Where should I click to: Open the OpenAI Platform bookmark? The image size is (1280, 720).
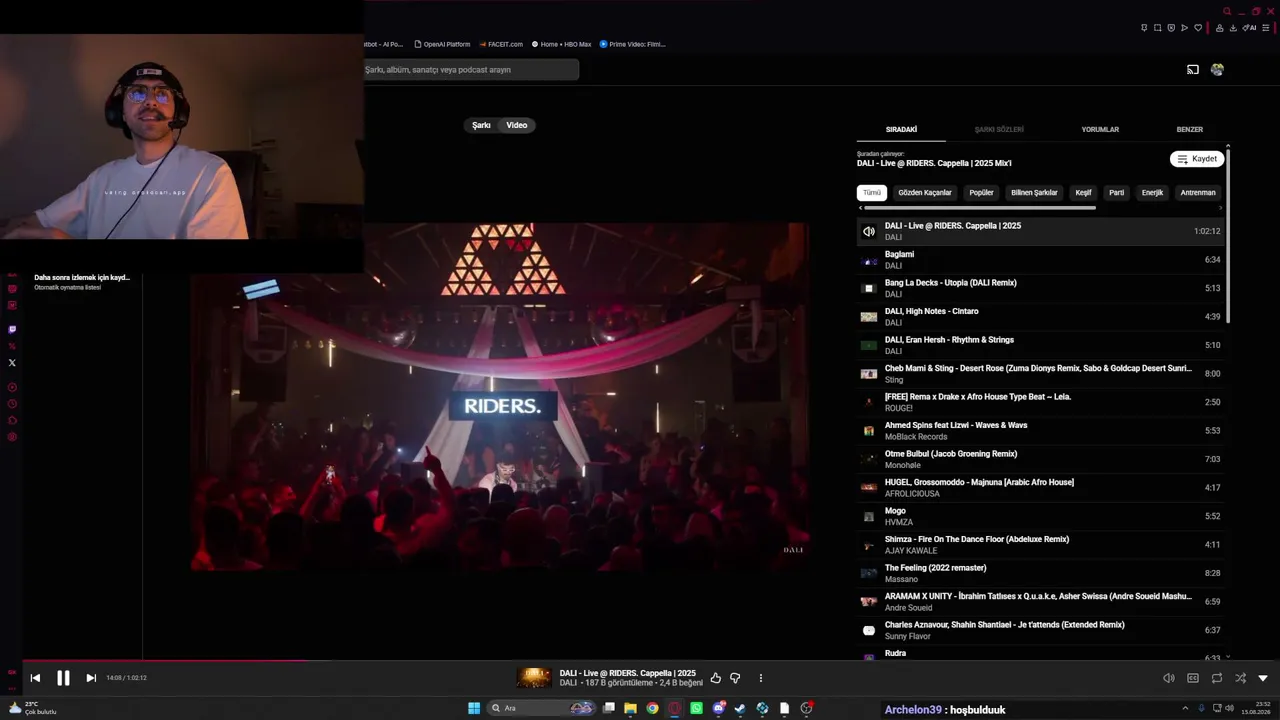(x=442, y=44)
